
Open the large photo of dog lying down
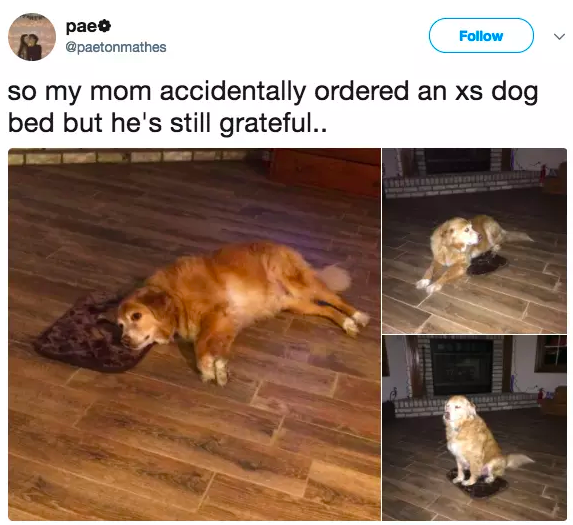tap(194, 334)
